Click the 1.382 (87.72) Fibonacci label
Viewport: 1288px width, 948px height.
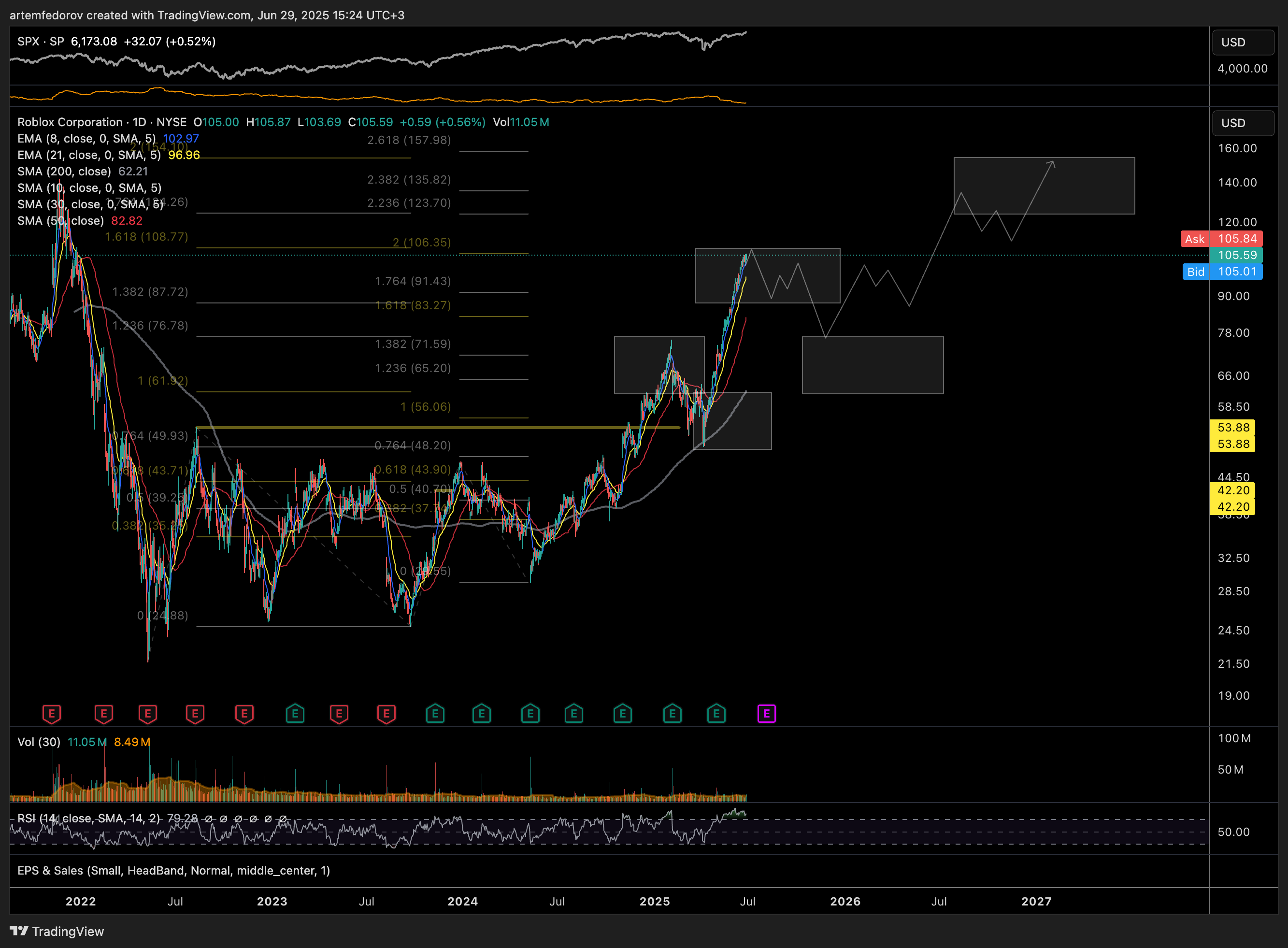150,291
